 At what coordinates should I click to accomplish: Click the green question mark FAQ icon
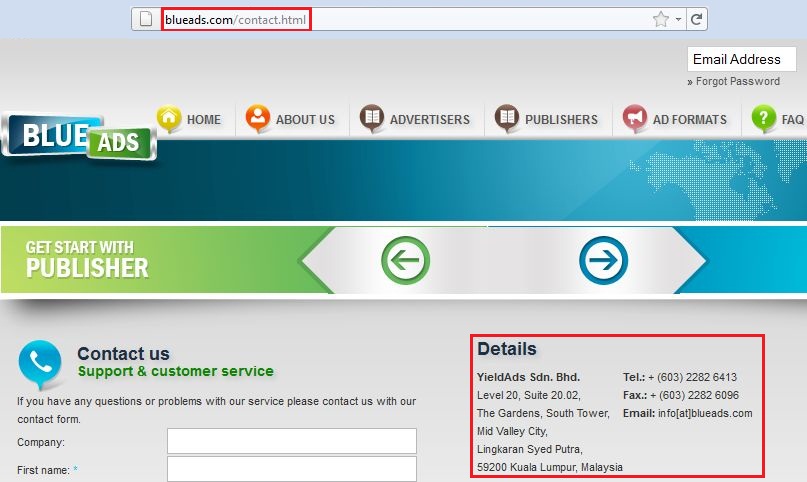pyautogui.click(x=763, y=118)
